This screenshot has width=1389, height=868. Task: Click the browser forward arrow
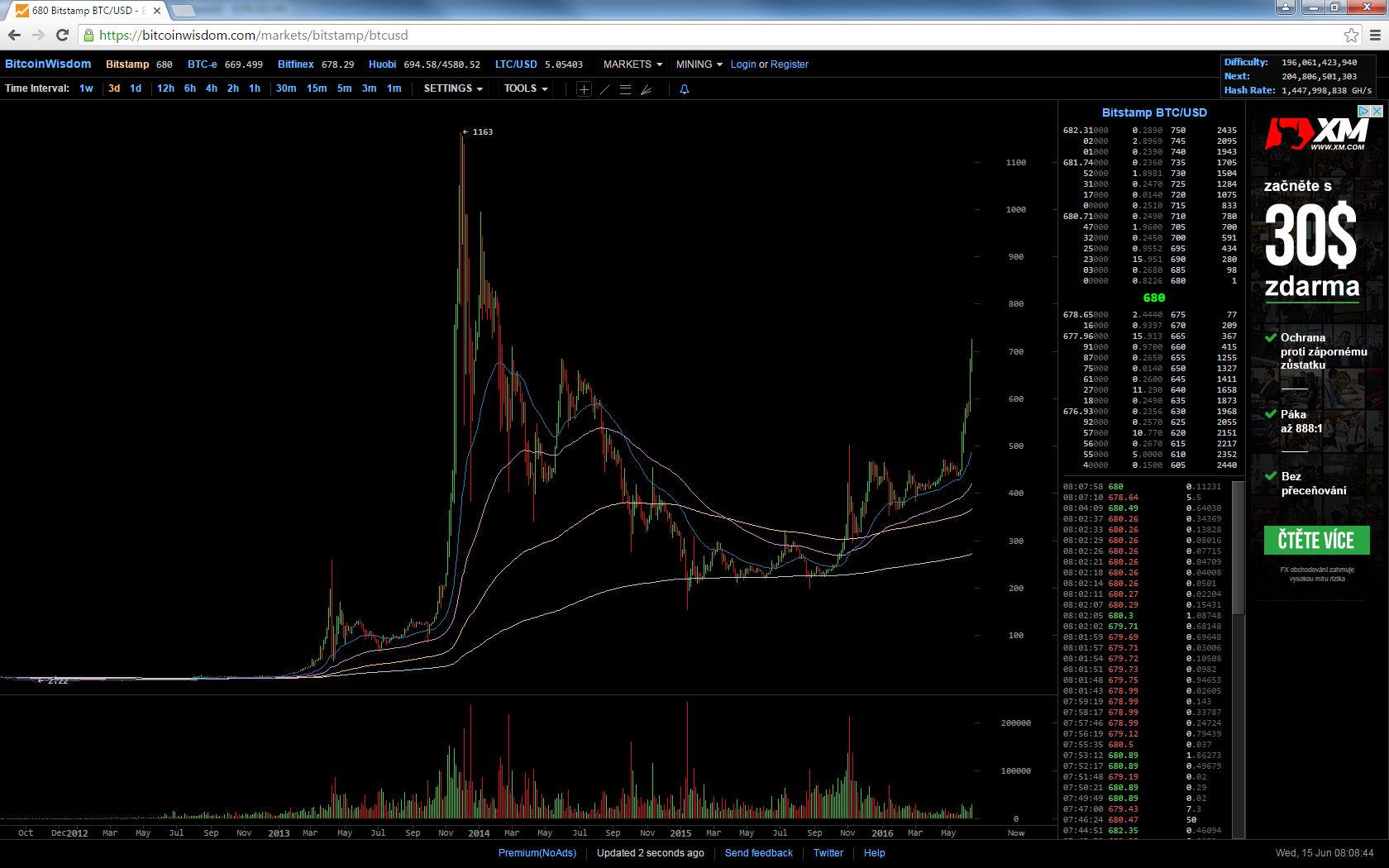point(38,35)
